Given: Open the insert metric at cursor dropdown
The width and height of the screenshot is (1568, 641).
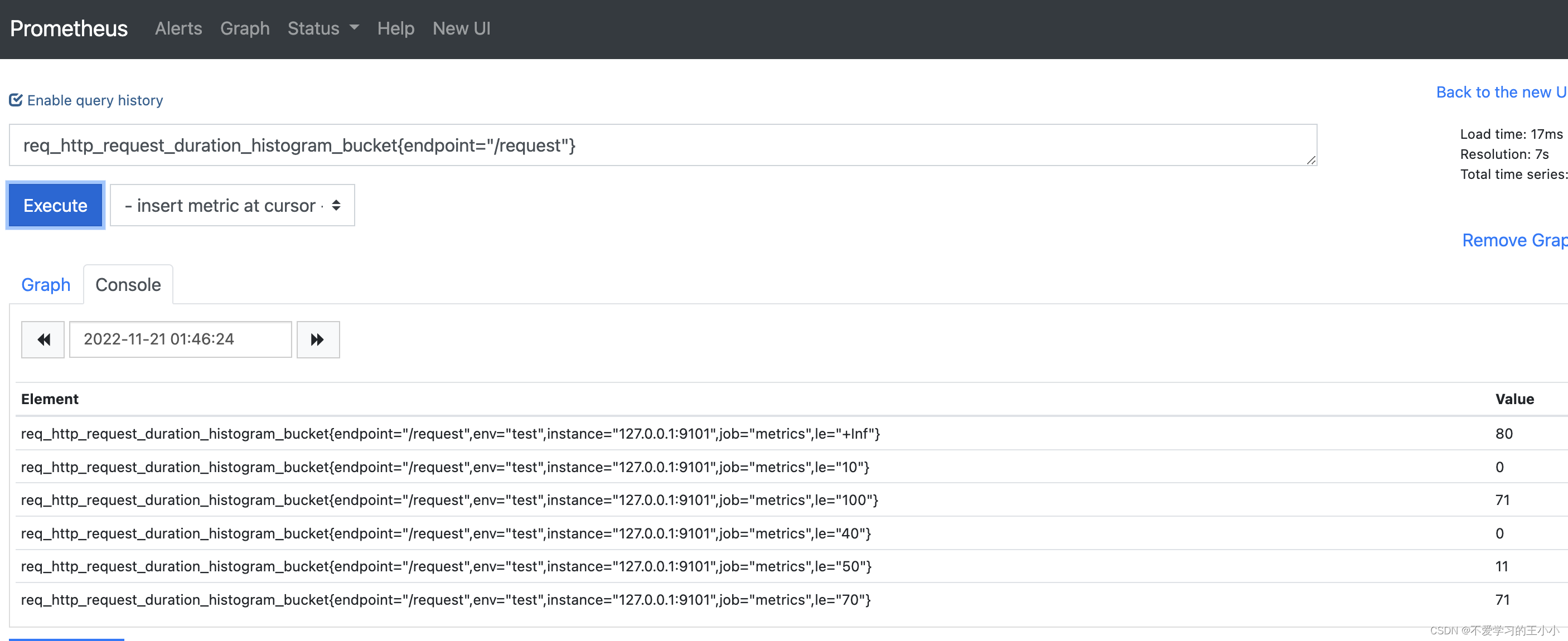Looking at the screenshot, I should point(233,205).
